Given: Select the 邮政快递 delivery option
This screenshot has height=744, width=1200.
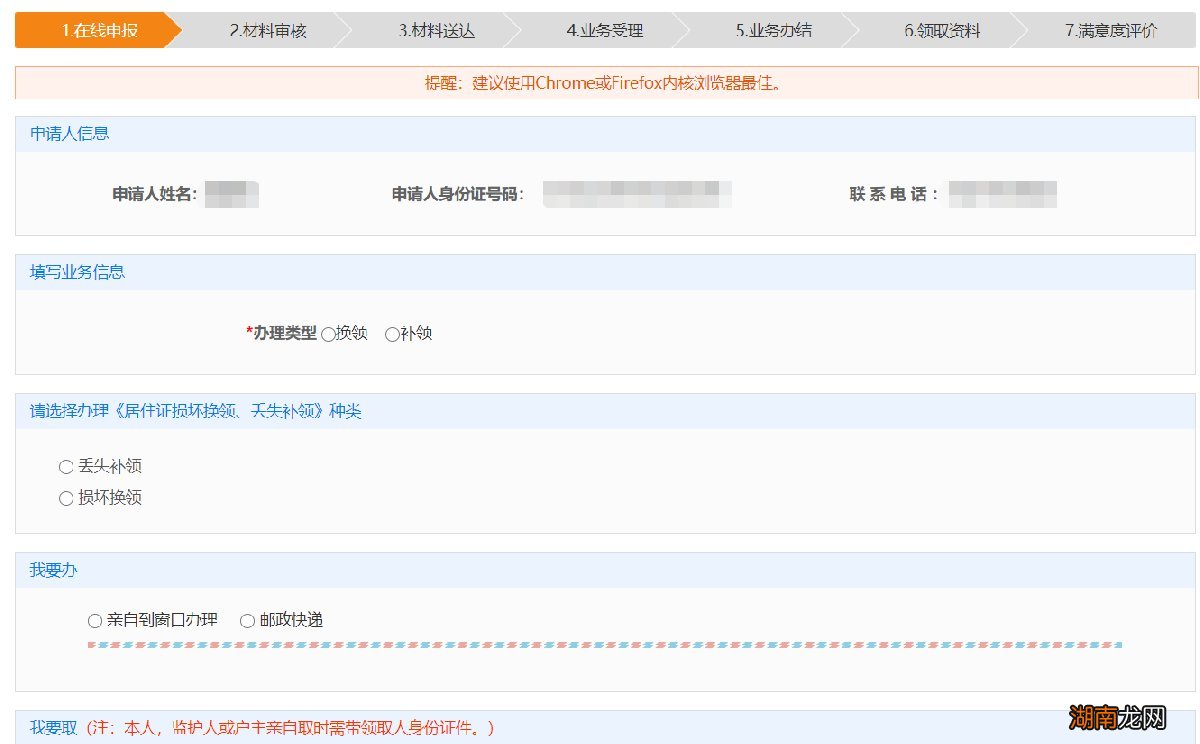Looking at the screenshot, I should (246, 620).
